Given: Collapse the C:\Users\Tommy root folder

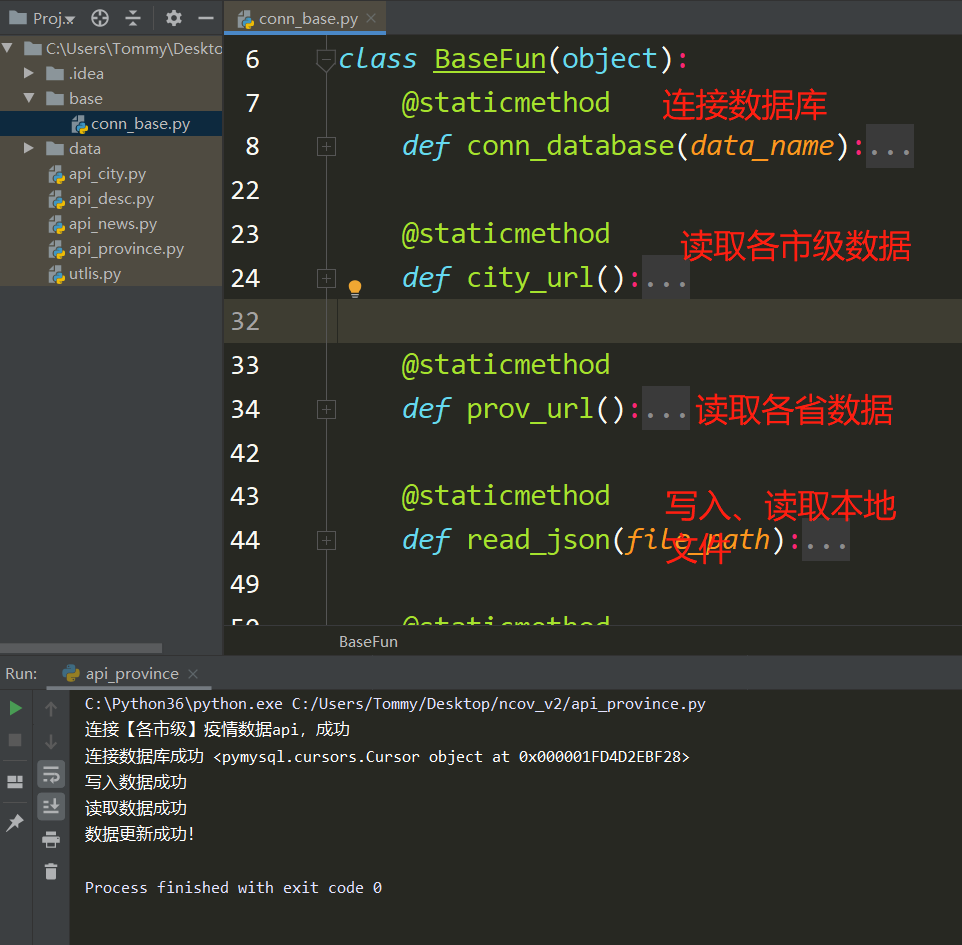Looking at the screenshot, I should (8, 47).
